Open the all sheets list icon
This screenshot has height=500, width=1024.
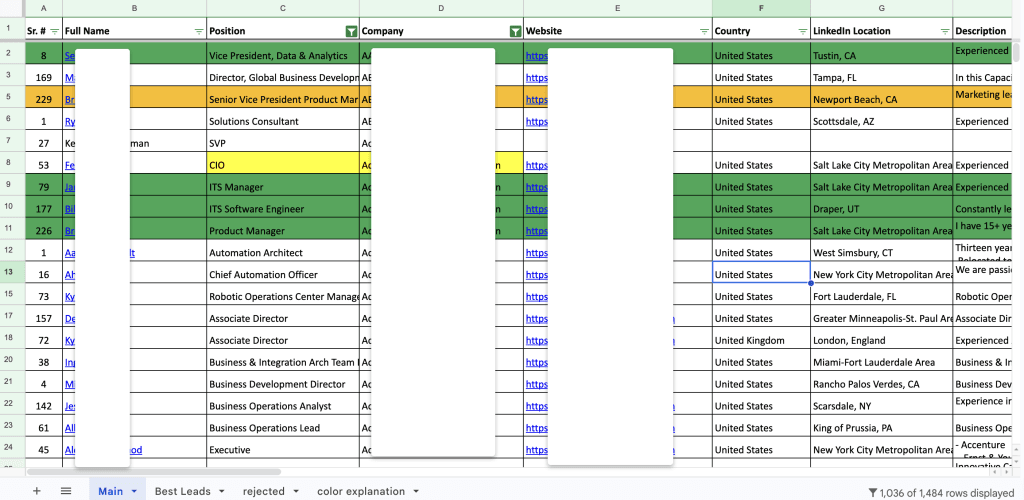coord(66,491)
